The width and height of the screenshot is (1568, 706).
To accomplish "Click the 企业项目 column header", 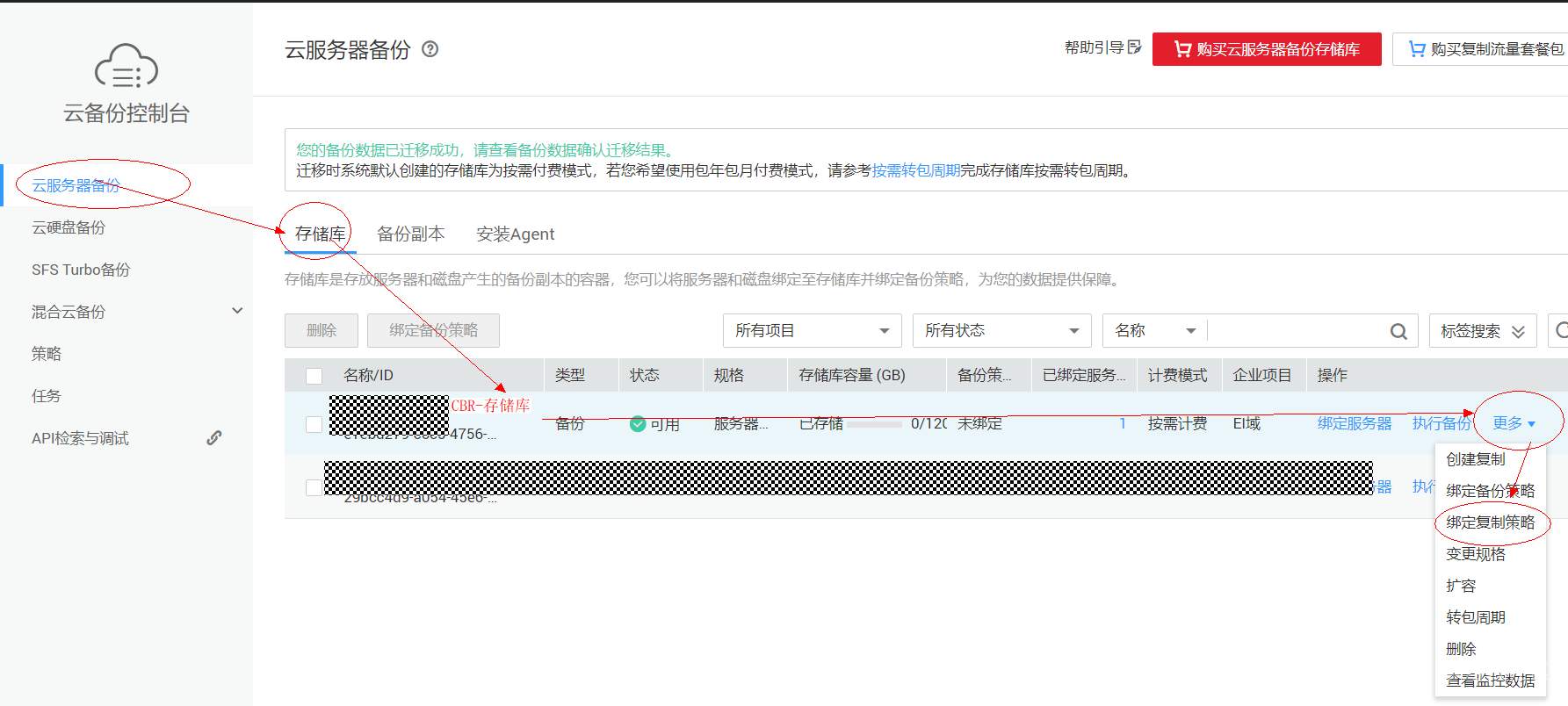I will [x=1262, y=375].
